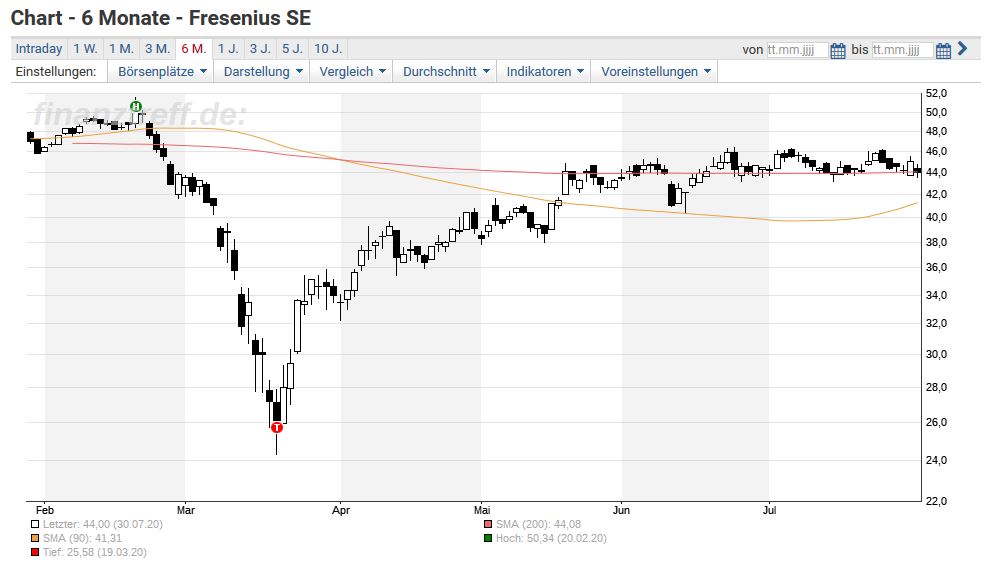
Task: Click the 44,0 price axis label
Action: tap(936, 172)
